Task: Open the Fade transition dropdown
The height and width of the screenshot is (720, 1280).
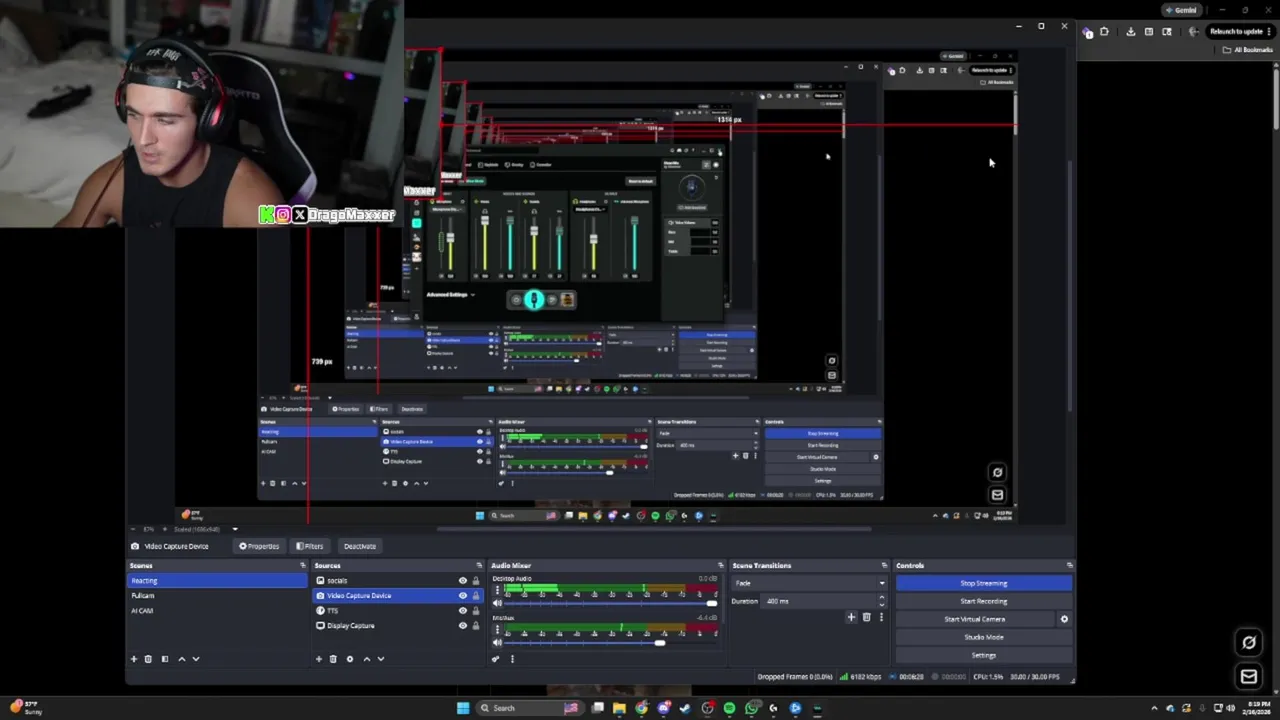Action: (810, 583)
